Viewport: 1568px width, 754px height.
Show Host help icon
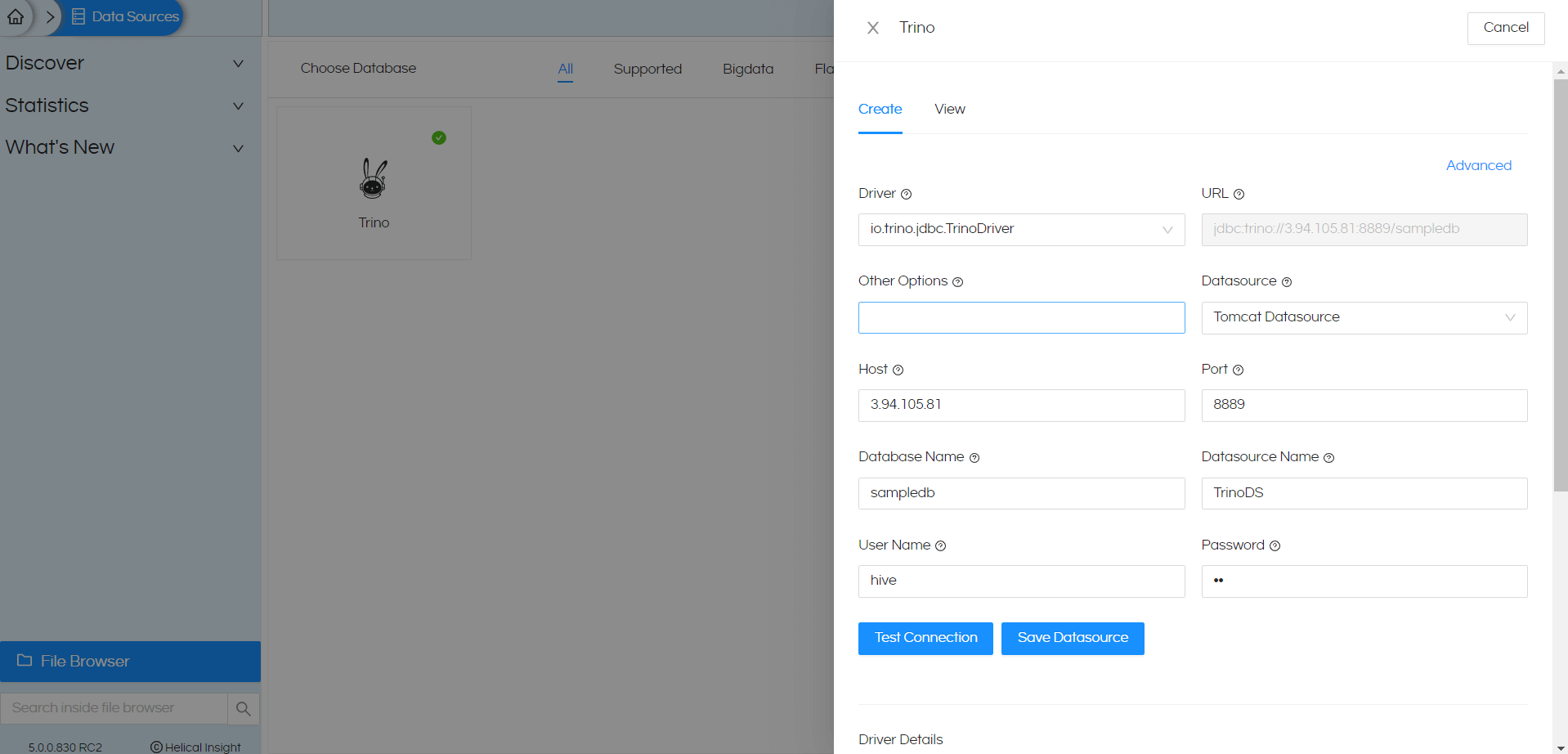coord(898,370)
